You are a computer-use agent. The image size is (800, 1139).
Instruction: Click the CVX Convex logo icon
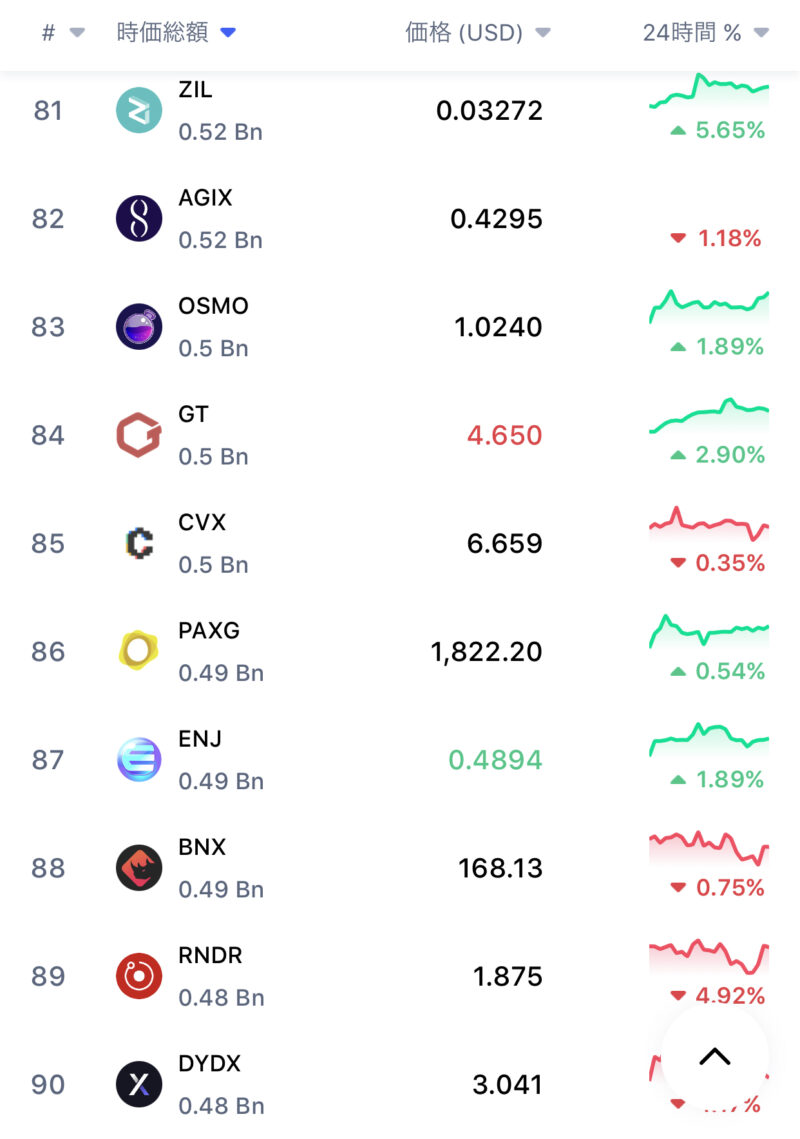pyautogui.click(x=139, y=543)
